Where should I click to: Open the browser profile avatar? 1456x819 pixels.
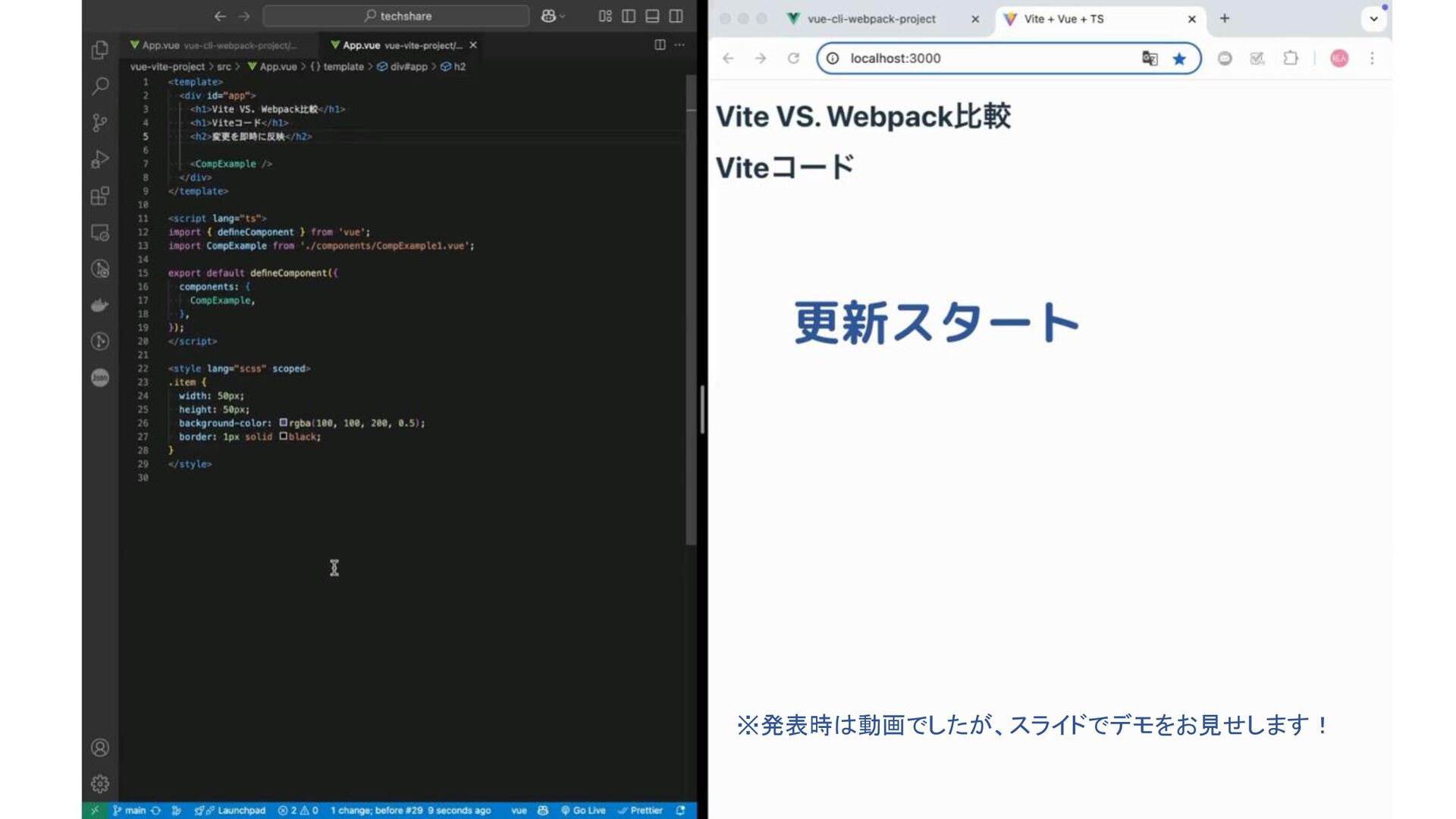1339,58
